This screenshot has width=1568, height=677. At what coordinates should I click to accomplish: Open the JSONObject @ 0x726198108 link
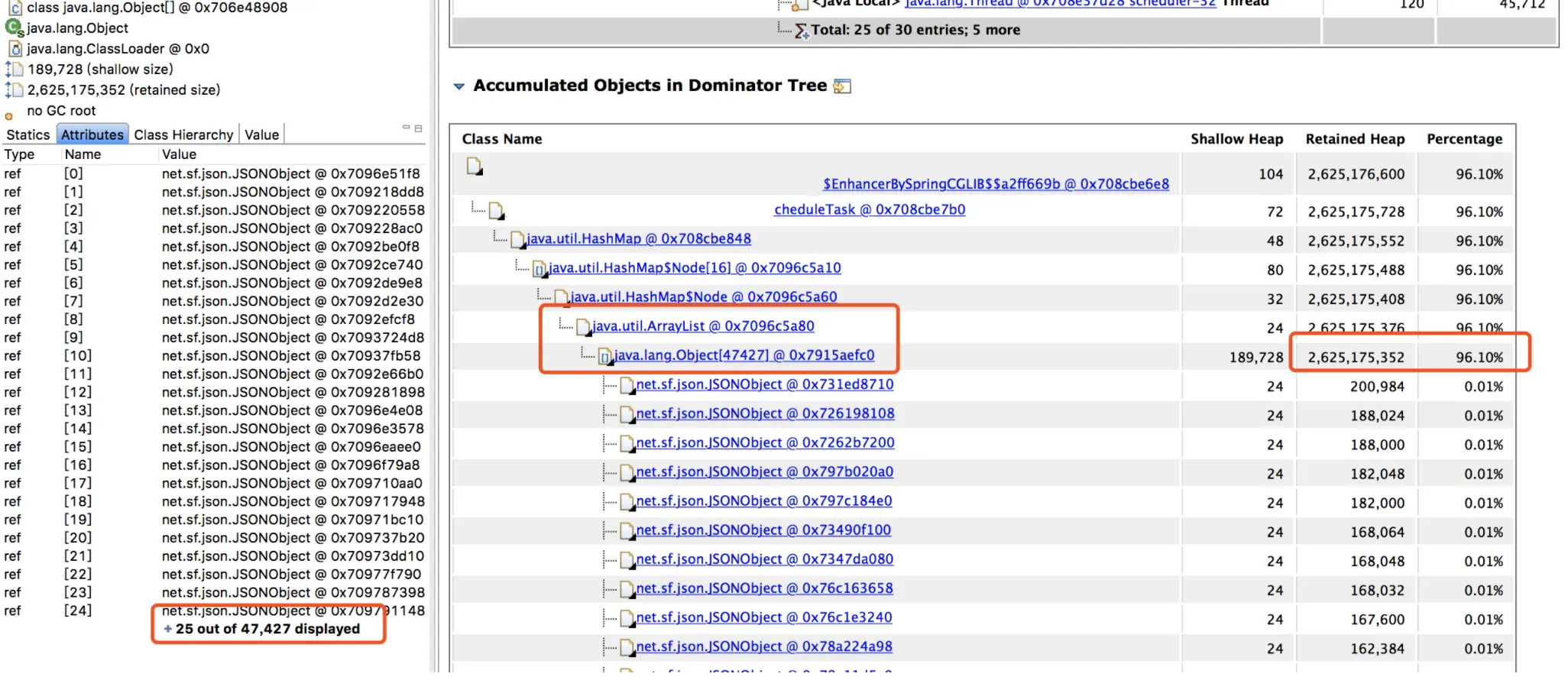(x=765, y=413)
